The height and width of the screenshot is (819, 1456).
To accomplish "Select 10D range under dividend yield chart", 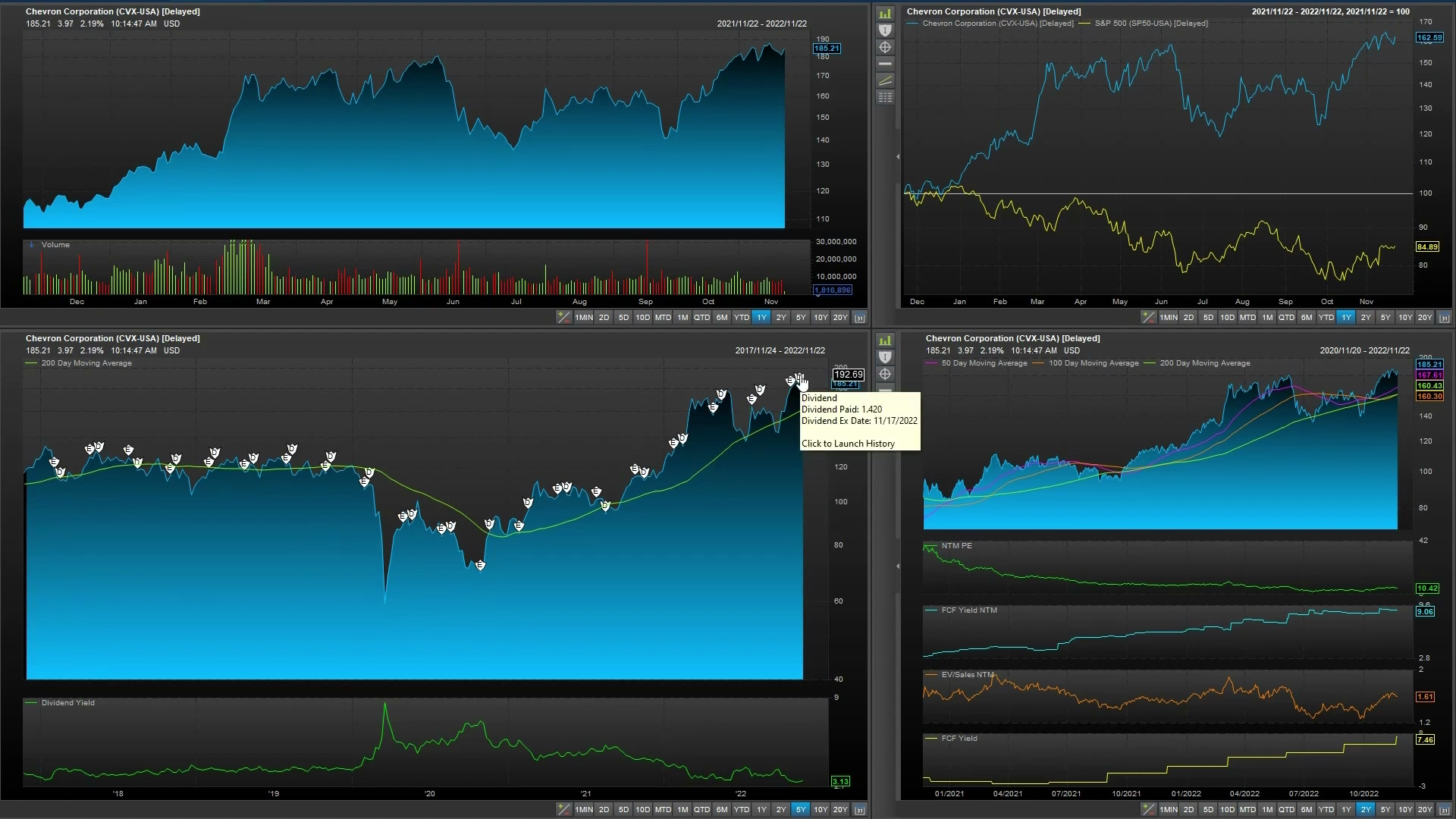I will (643, 810).
